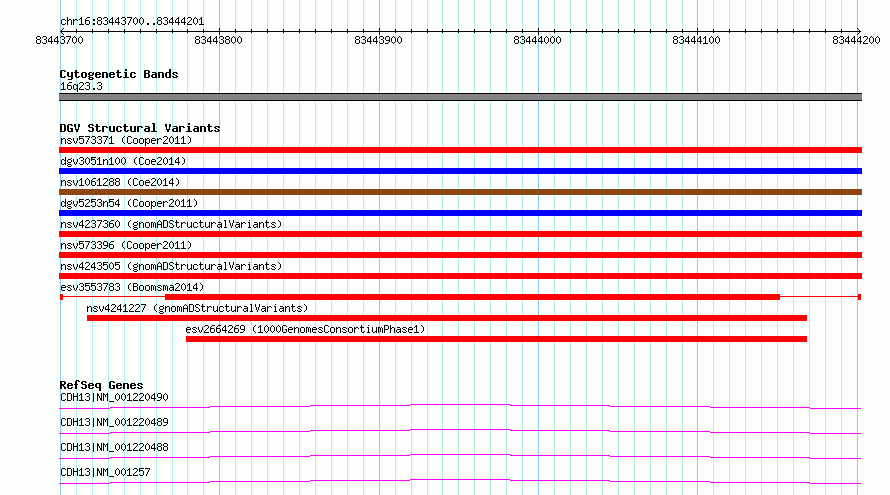Click the red bar for nsv4243505
Image resolution: width=890 pixels, height=495 pixels.
click(x=460, y=276)
